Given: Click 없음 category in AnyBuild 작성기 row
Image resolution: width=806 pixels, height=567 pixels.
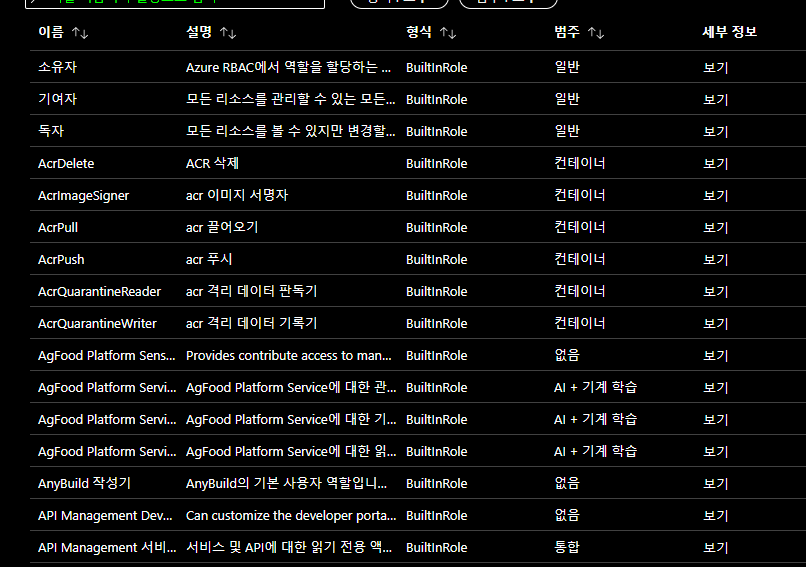Looking at the screenshot, I should click(x=567, y=483).
